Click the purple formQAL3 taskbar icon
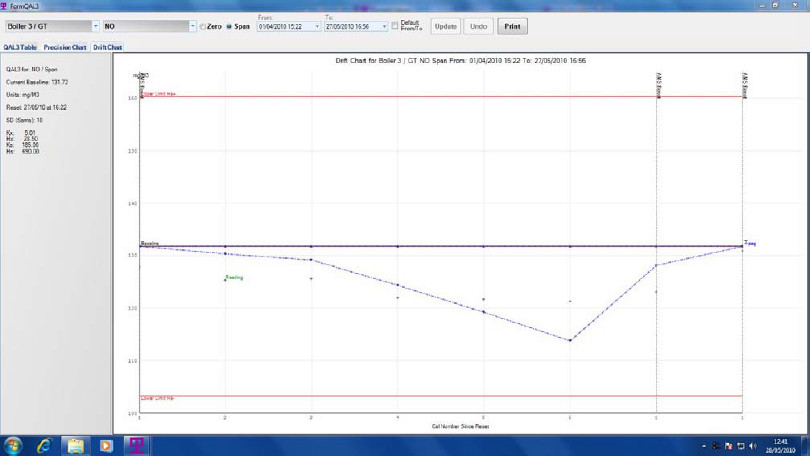This screenshot has width=810, height=456. point(136,445)
